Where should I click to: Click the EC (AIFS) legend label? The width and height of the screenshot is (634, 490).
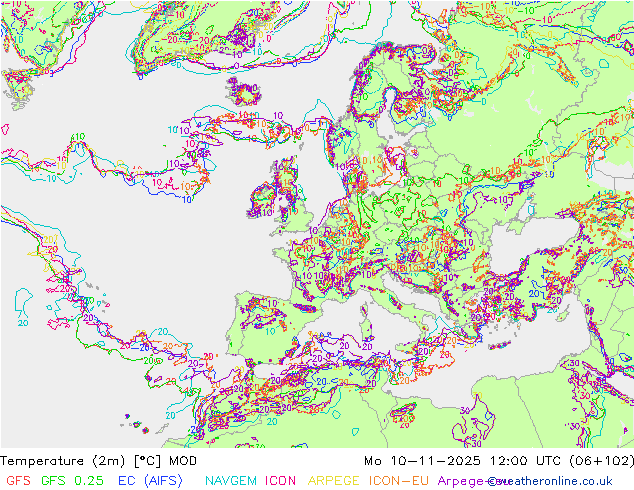click(150, 481)
